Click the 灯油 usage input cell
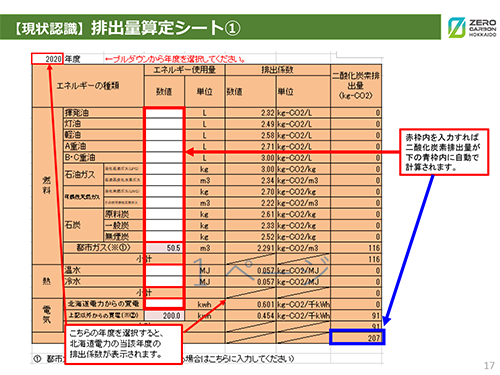Viewport: 500px width, 375px height. (164, 124)
